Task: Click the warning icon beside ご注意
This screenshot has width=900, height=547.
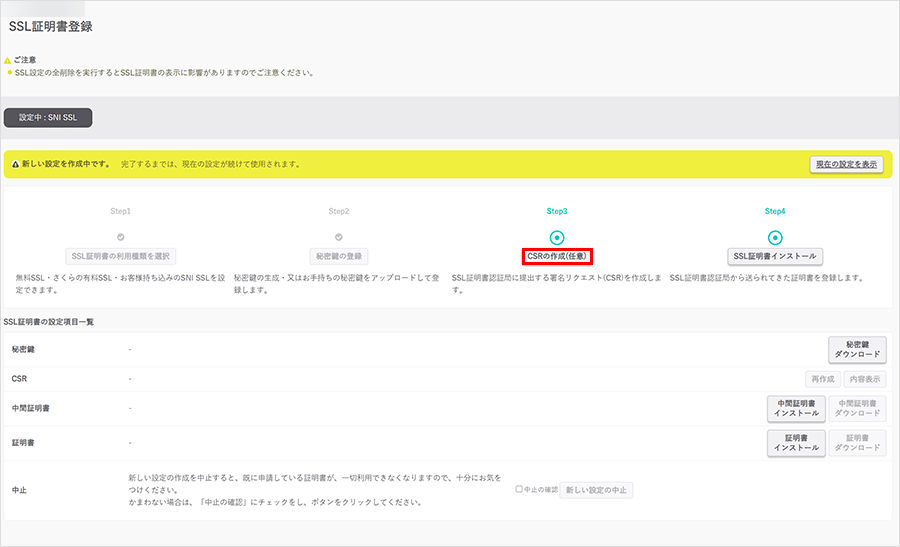Action: tap(8, 60)
